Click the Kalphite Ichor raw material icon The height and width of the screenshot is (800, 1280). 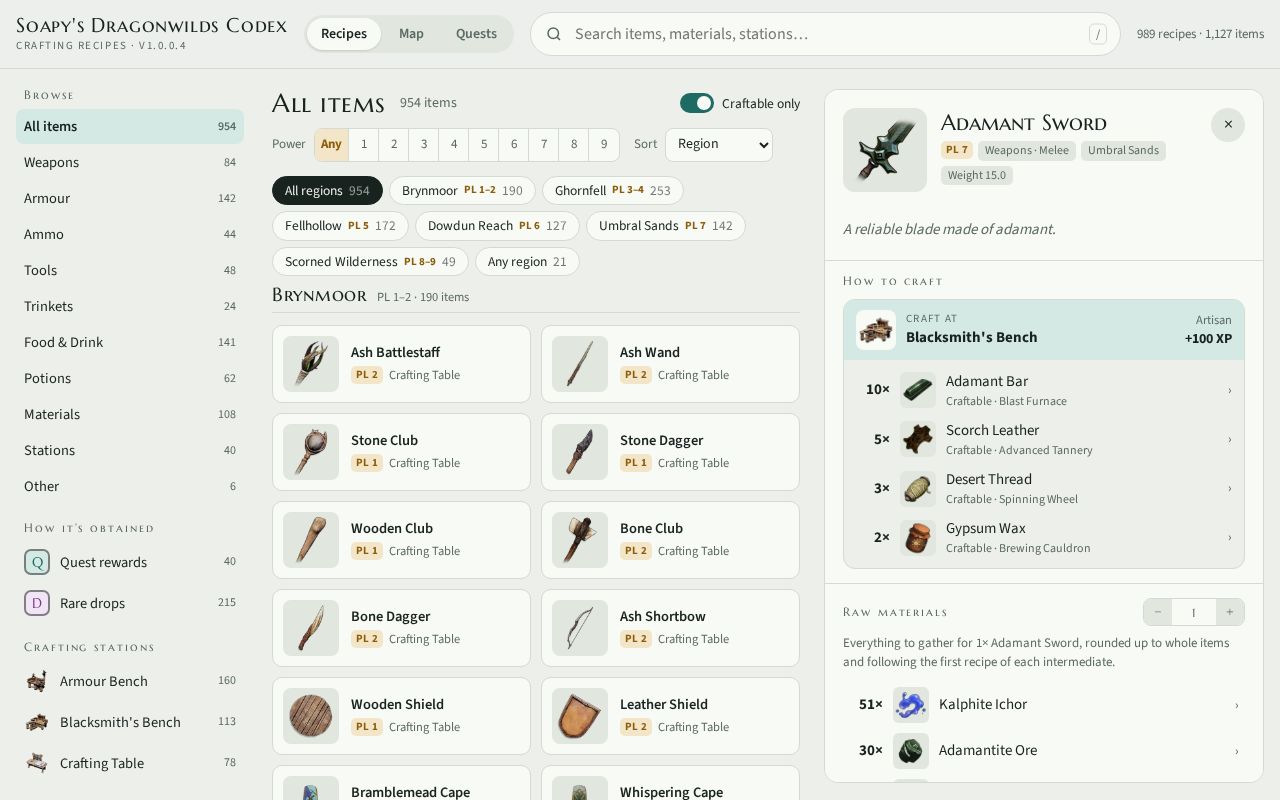pyautogui.click(x=911, y=705)
